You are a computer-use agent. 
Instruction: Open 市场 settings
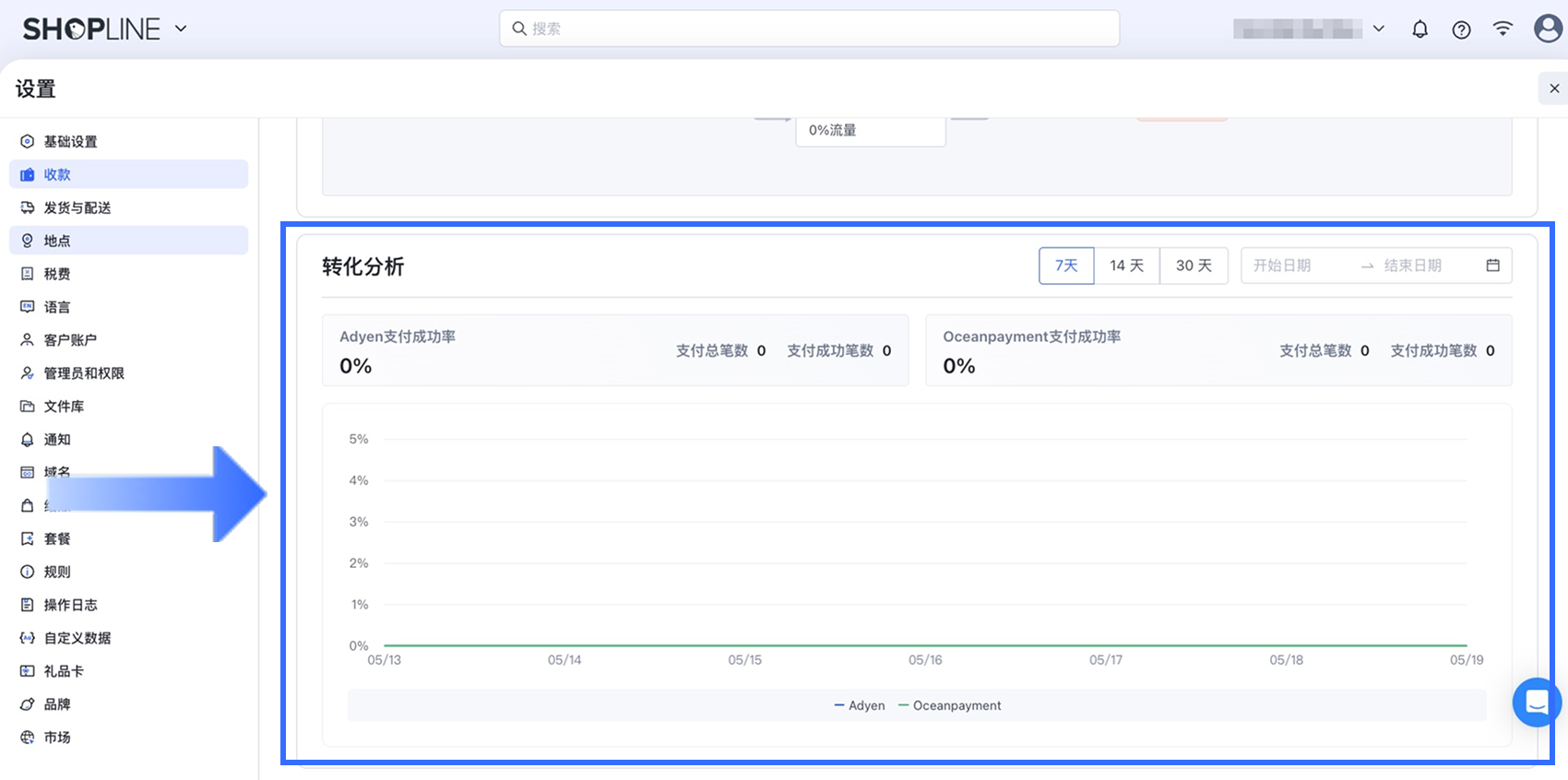tap(128, 738)
